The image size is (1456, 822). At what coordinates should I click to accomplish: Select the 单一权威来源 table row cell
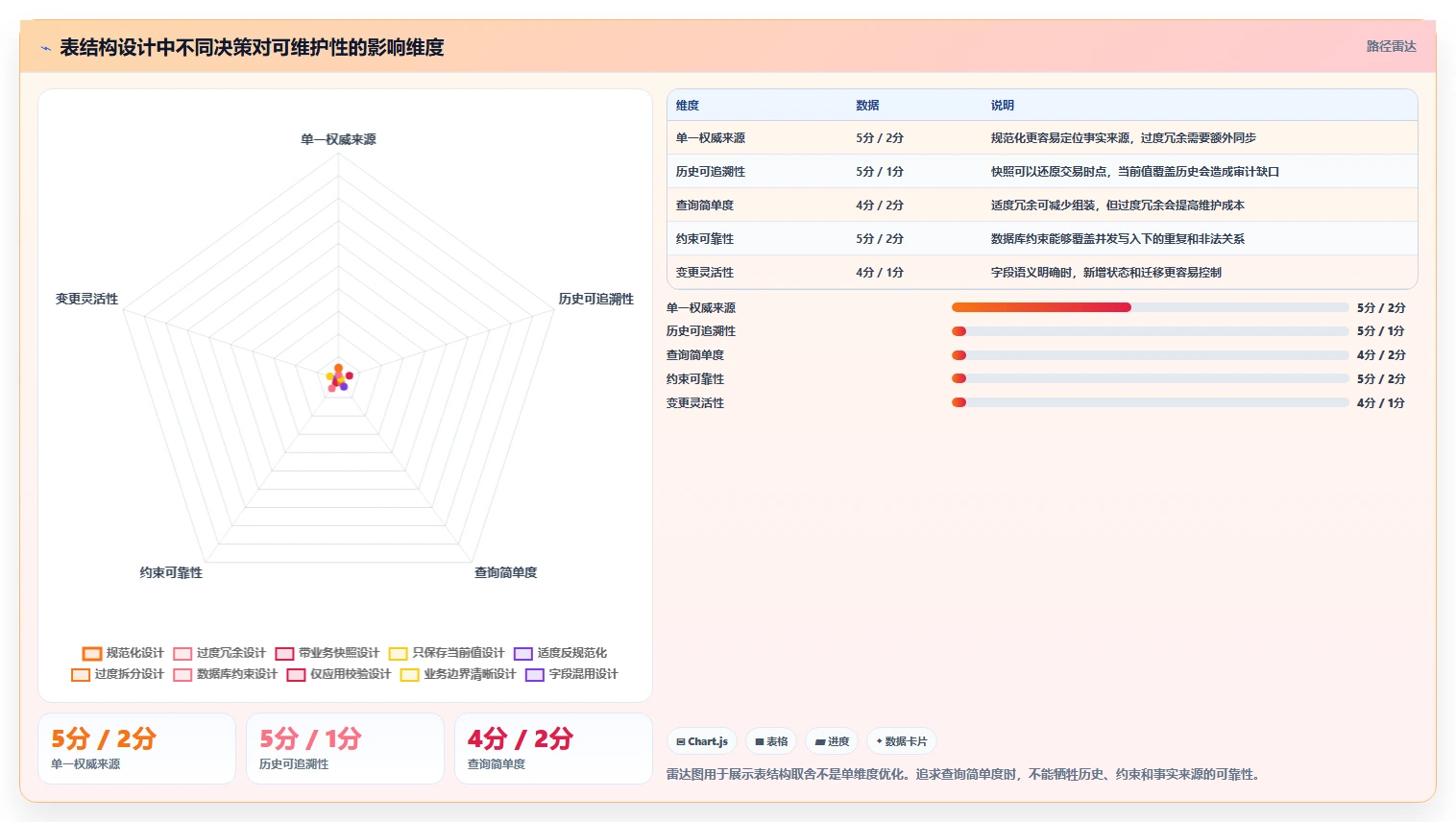[x=710, y=138]
